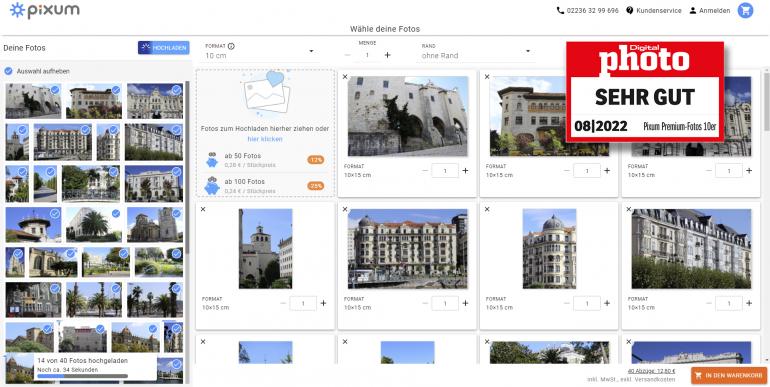Open the round blue shopping cart icon
The image size is (770, 387).
[x=745, y=10]
